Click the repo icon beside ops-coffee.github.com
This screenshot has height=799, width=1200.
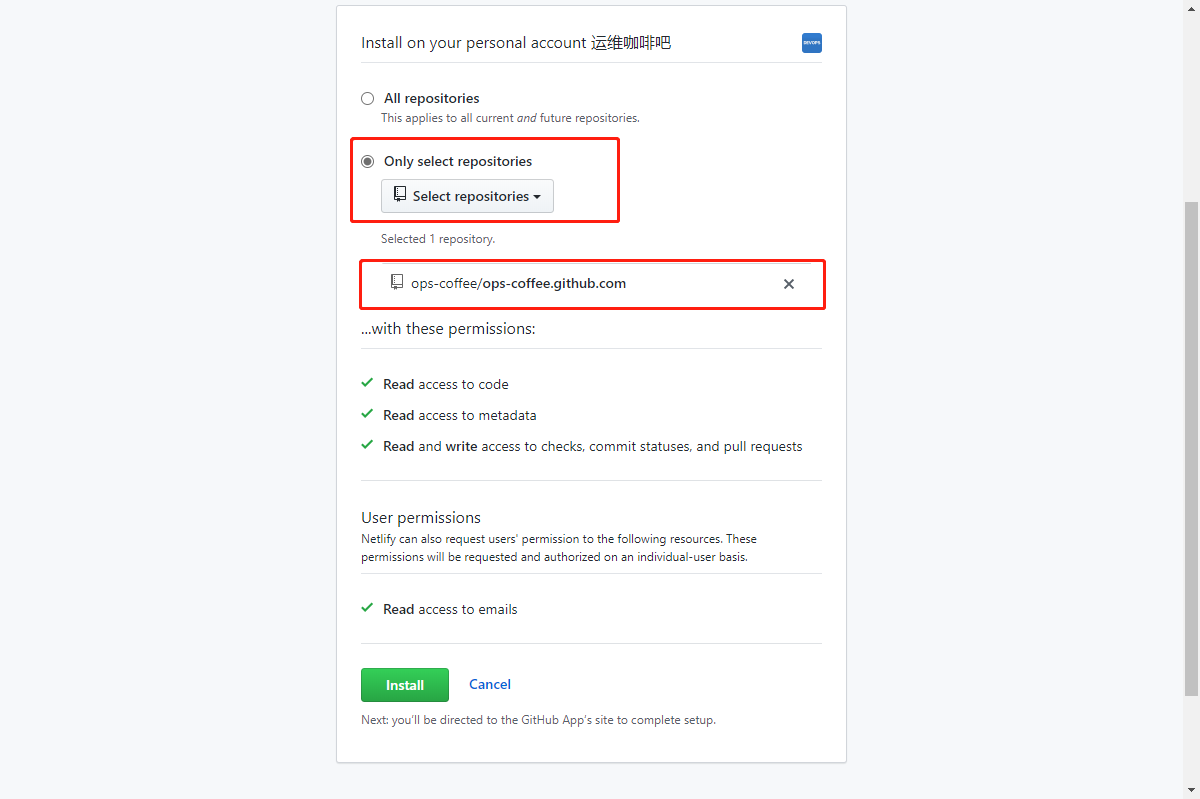coord(397,282)
